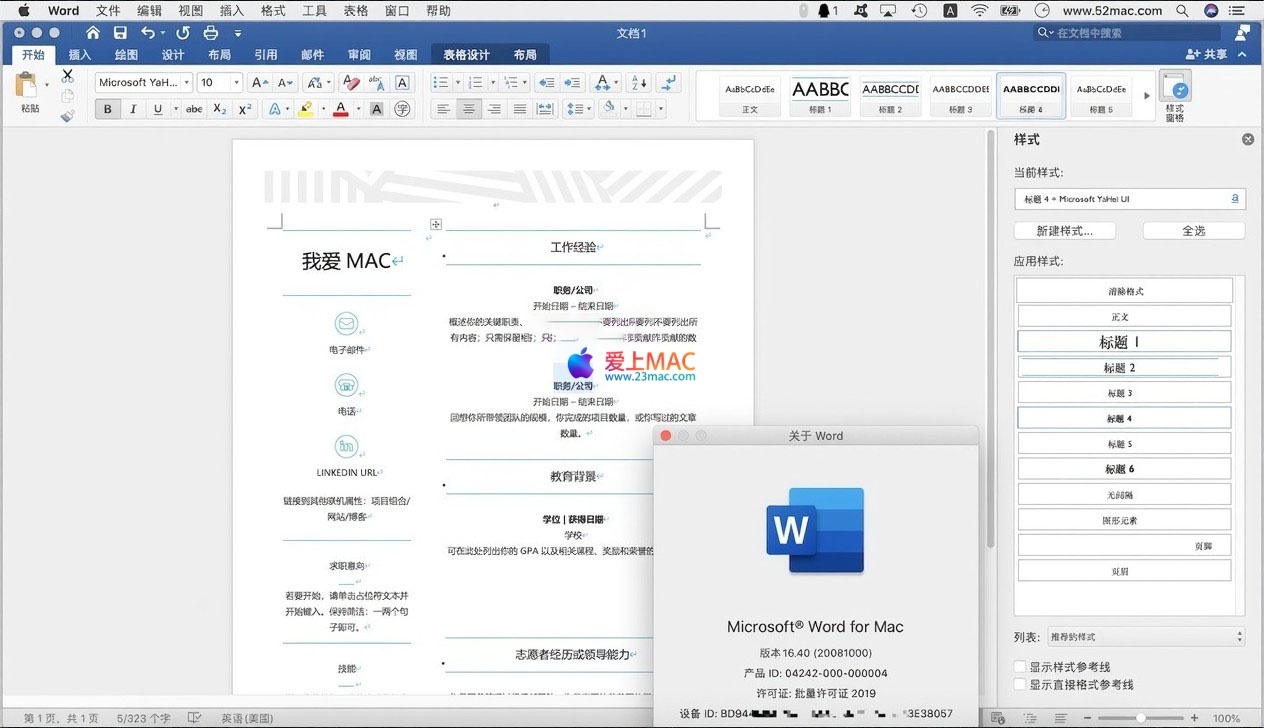Open the 审阅 ribbon tab
Screen dimensions: 1264x728
pos(359,55)
